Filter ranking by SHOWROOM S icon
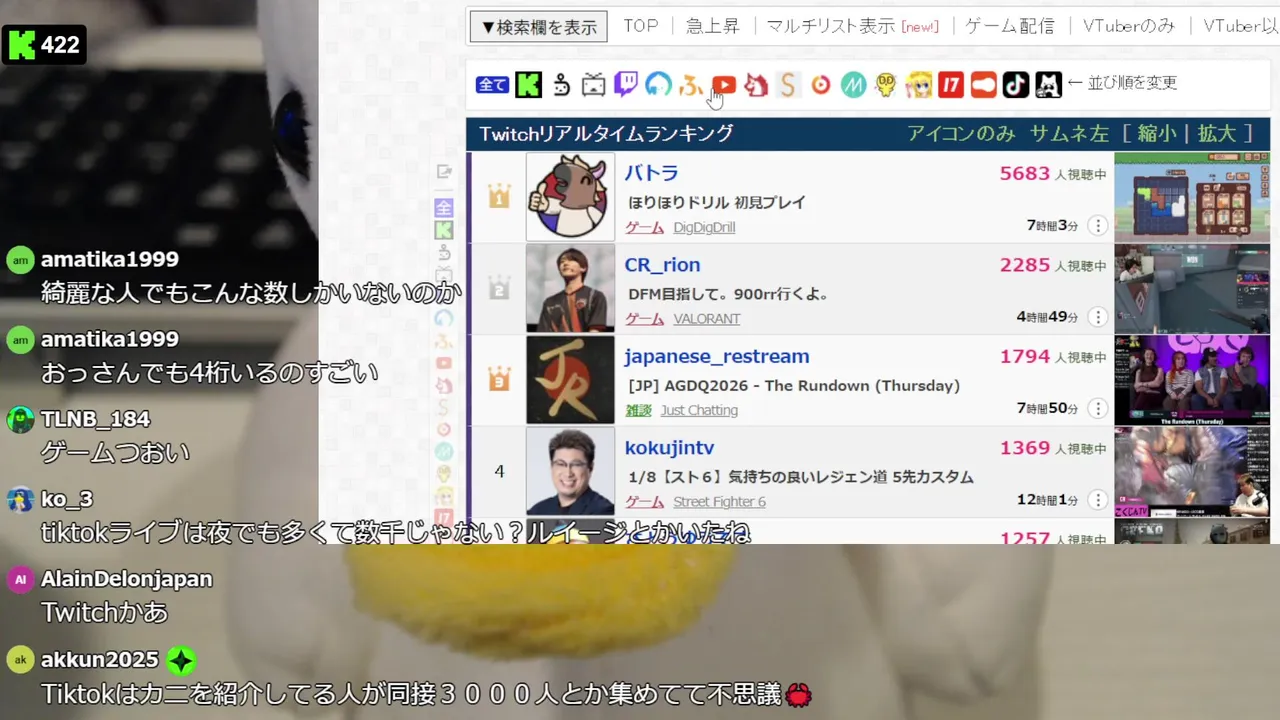Image resolution: width=1280 pixels, height=720 pixels. click(788, 85)
